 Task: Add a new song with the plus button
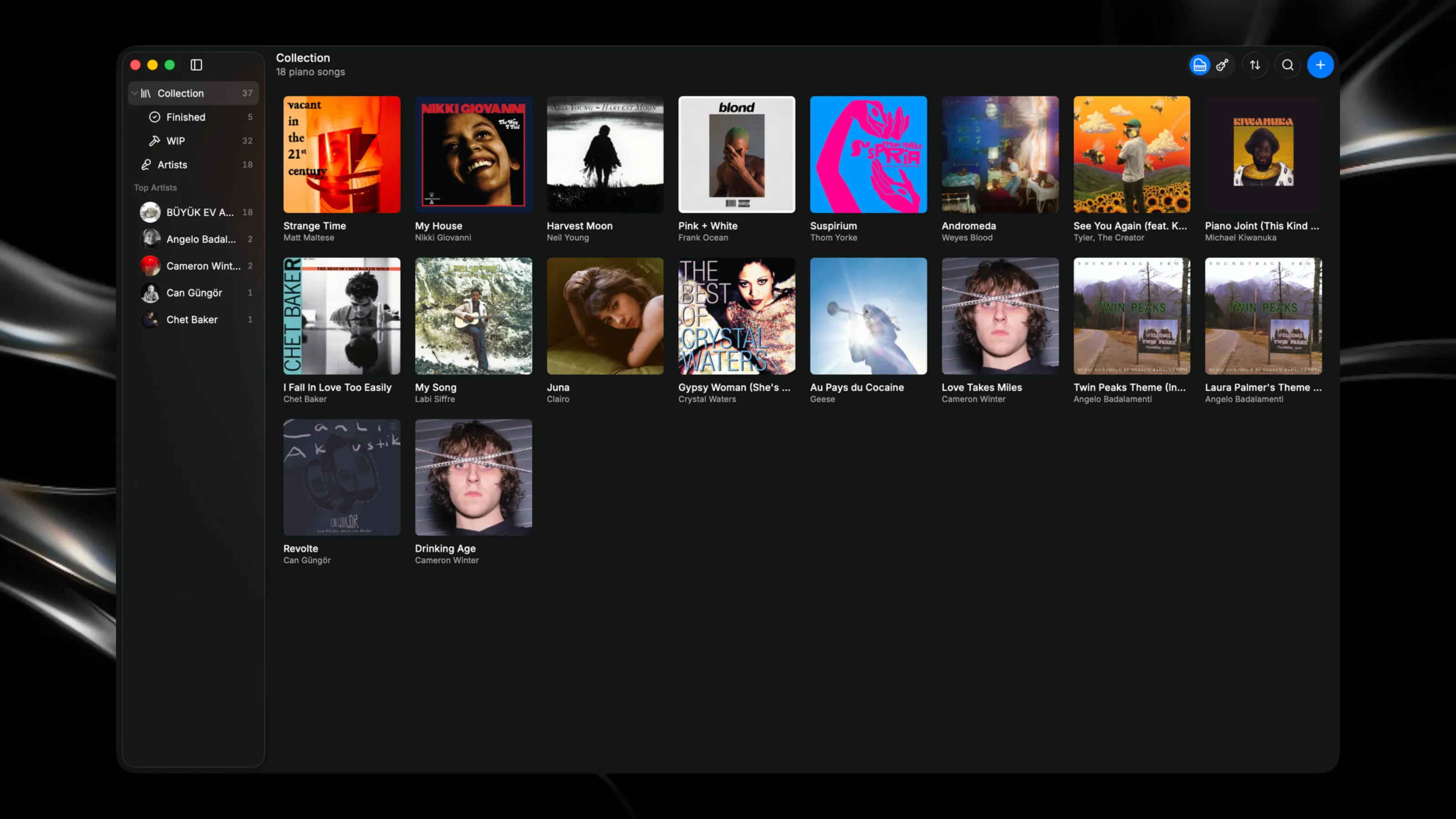point(1320,65)
